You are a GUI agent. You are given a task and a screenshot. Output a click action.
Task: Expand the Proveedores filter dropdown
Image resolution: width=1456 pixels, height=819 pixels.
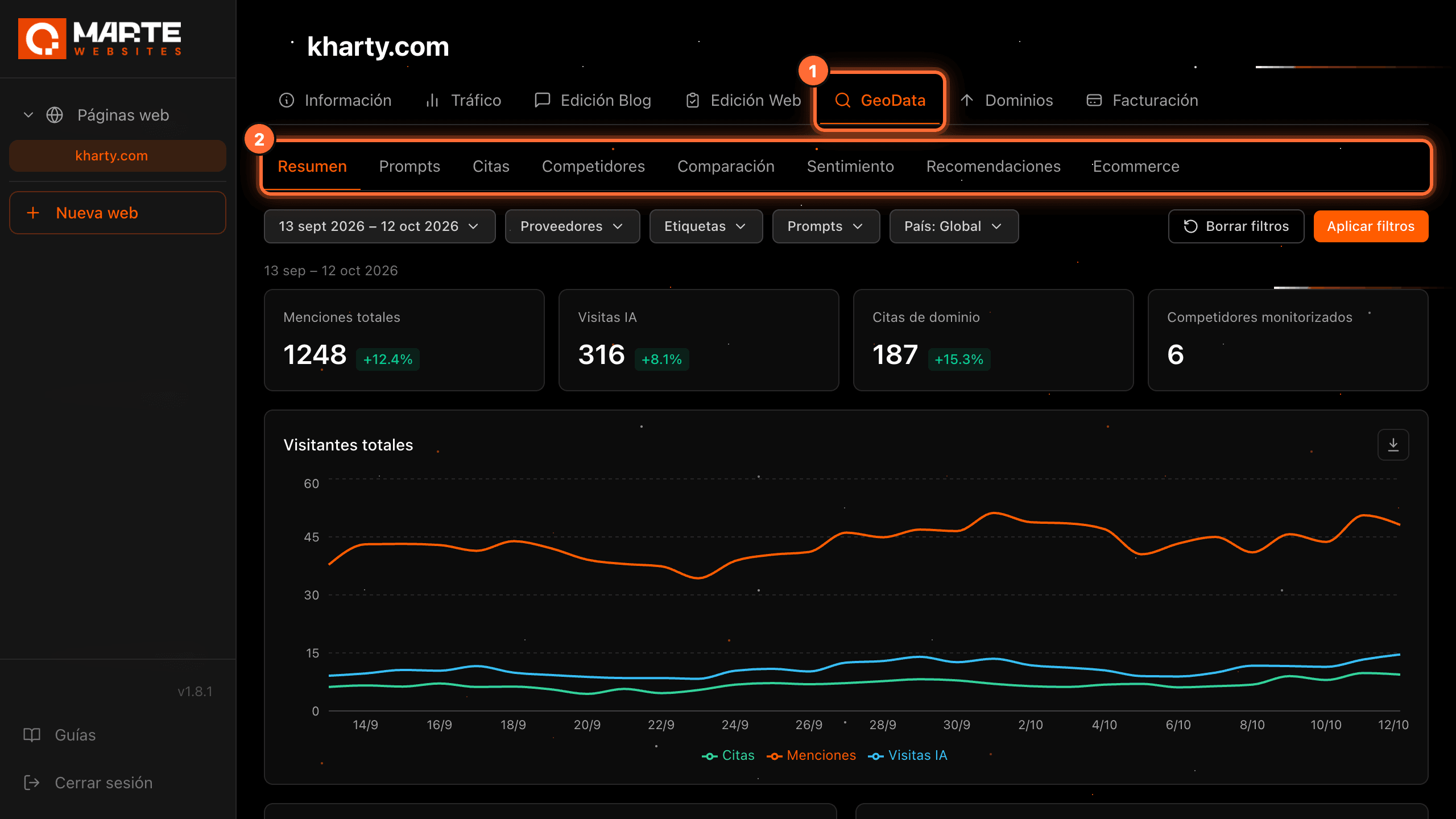tap(572, 226)
